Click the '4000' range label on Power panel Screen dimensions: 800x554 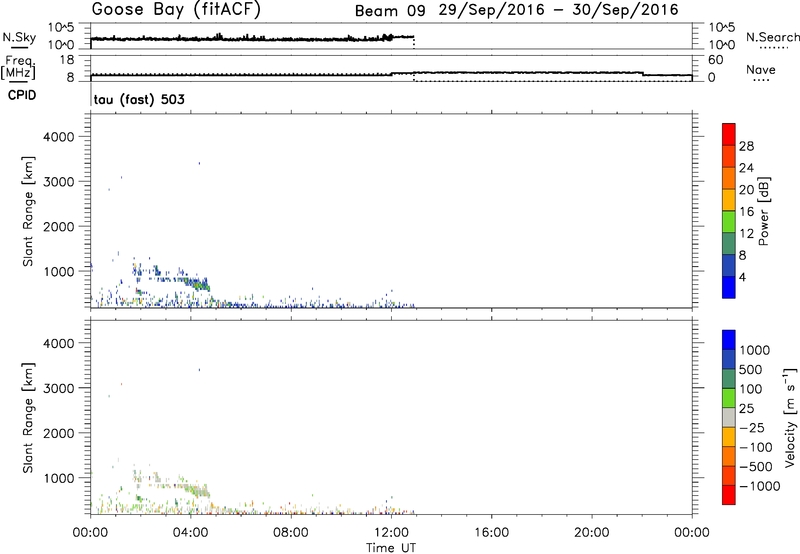pyautogui.click(x=58, y=137)
